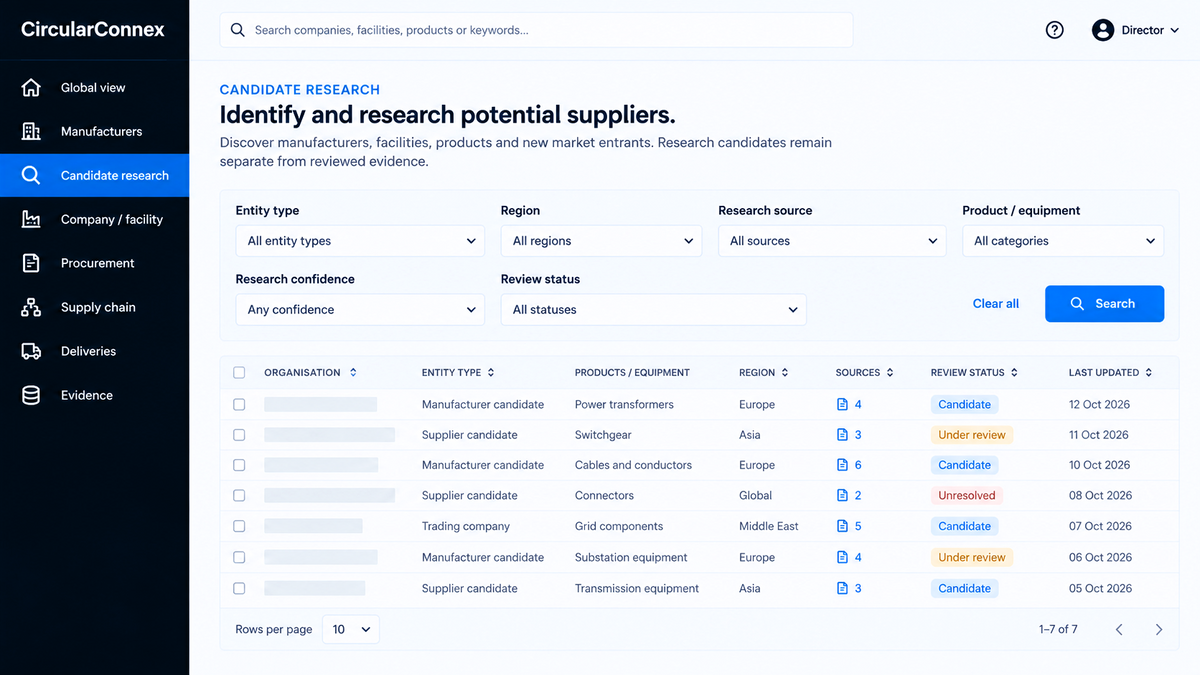1200x675 pixels.
Task: Click the '12 Oct 2026' date cell
Action: click(1100, 405)
